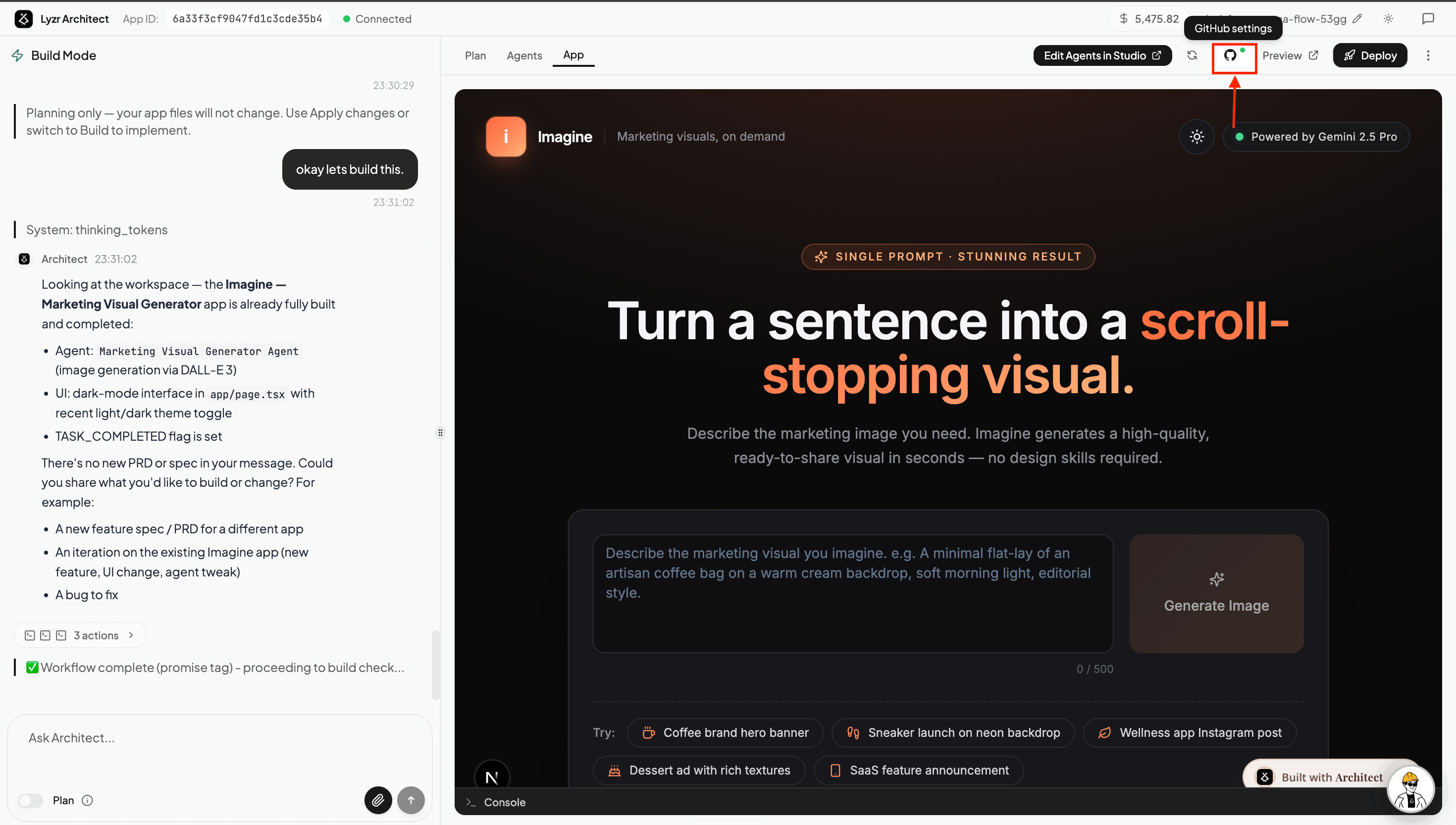Click the 0 / 500 character counter

pyautogui.click(x=1094, y=669)
